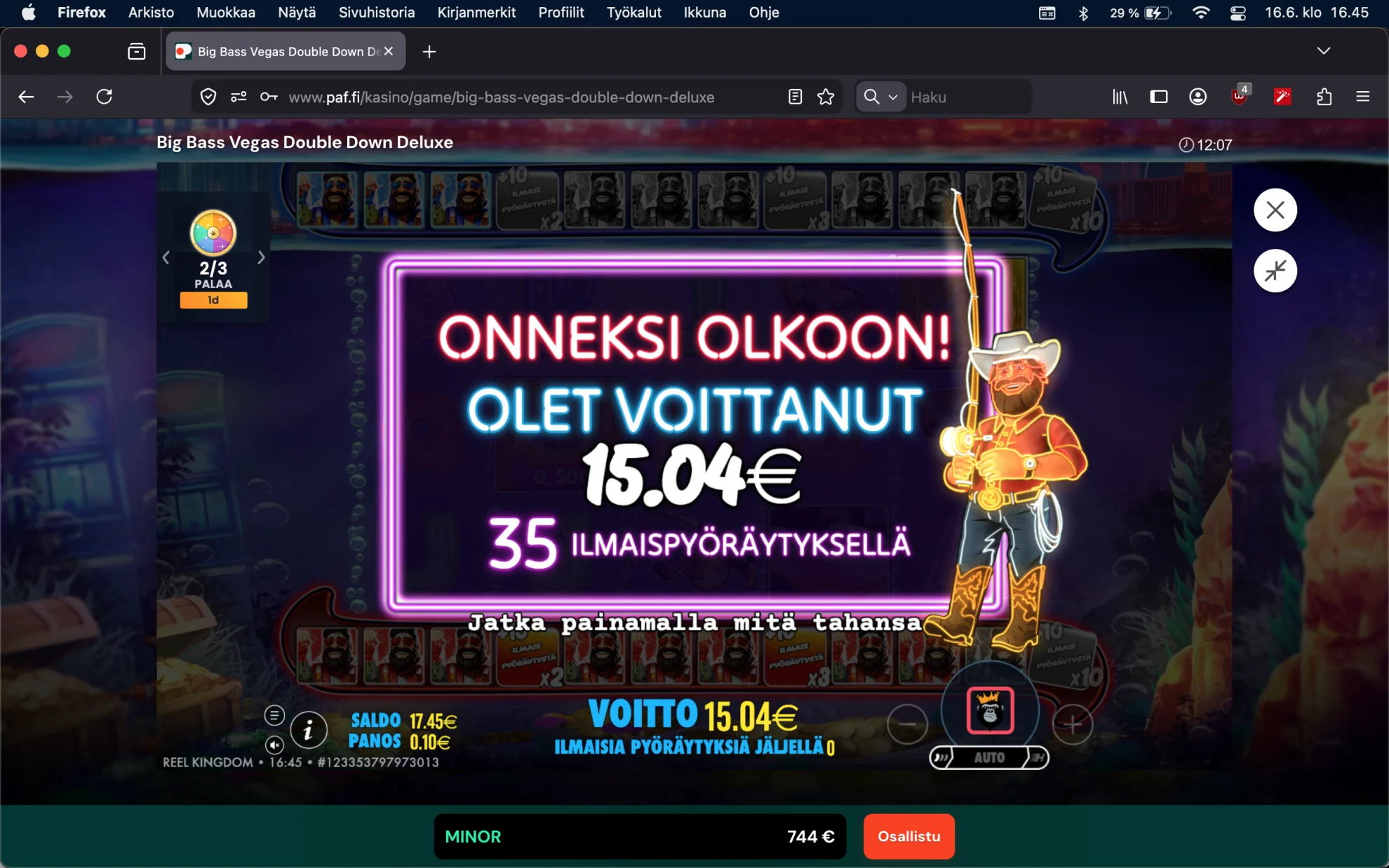The height and width of the screenshot is (868, 1389).
Task: Click the congratulations popup to continue
Action: 693,435
